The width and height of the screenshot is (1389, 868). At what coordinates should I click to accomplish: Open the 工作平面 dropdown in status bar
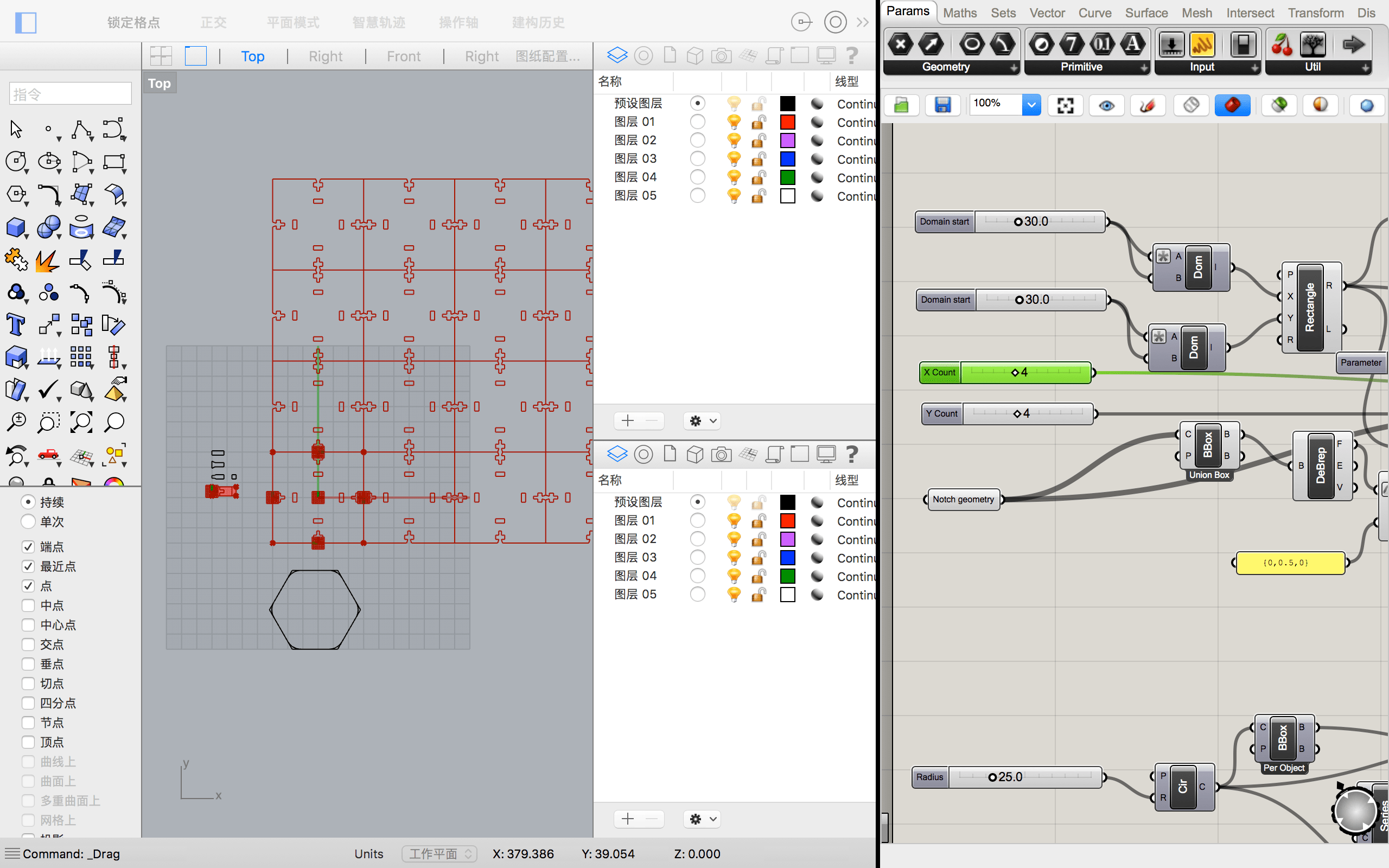click(x=439, y=854)
